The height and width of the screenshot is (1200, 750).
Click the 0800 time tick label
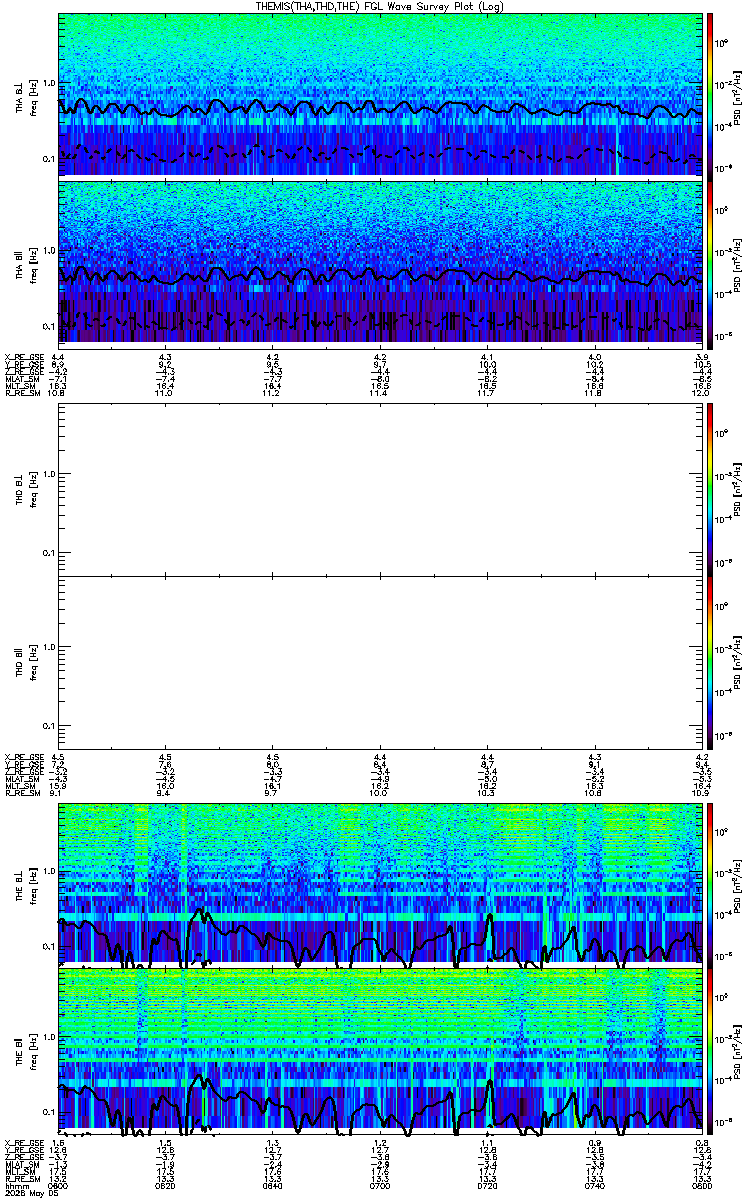click(x=701, y=1185)
